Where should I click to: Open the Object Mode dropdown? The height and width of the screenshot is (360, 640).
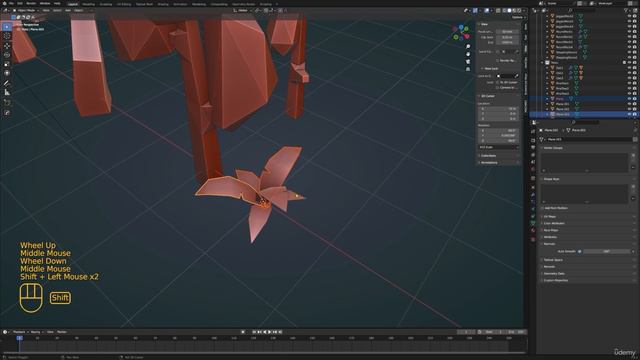coord(25,11)
